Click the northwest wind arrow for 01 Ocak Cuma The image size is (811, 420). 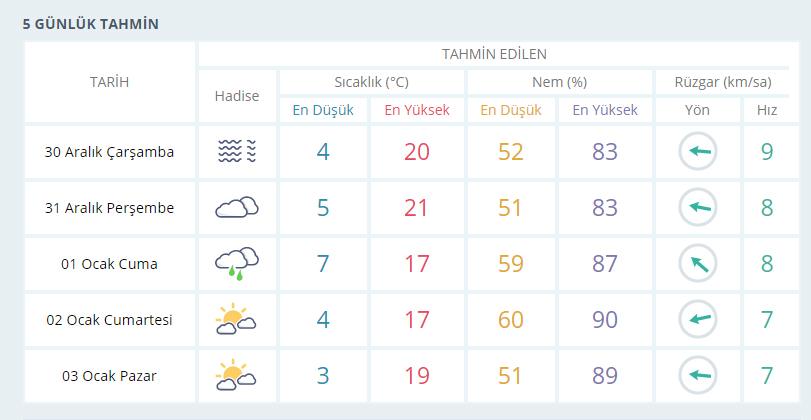click(x=697, y=264)
